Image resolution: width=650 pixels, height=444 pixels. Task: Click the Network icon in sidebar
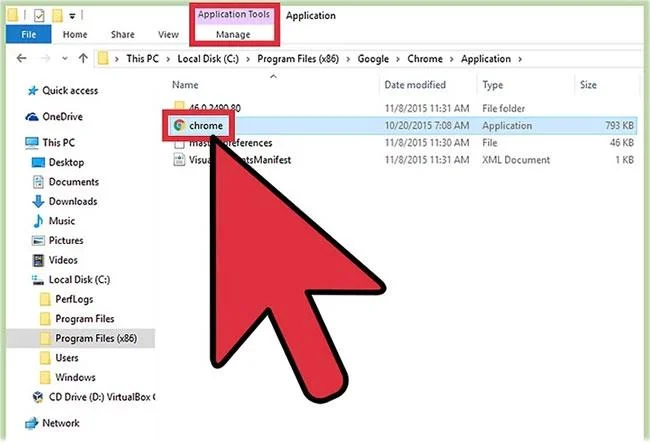32,423
